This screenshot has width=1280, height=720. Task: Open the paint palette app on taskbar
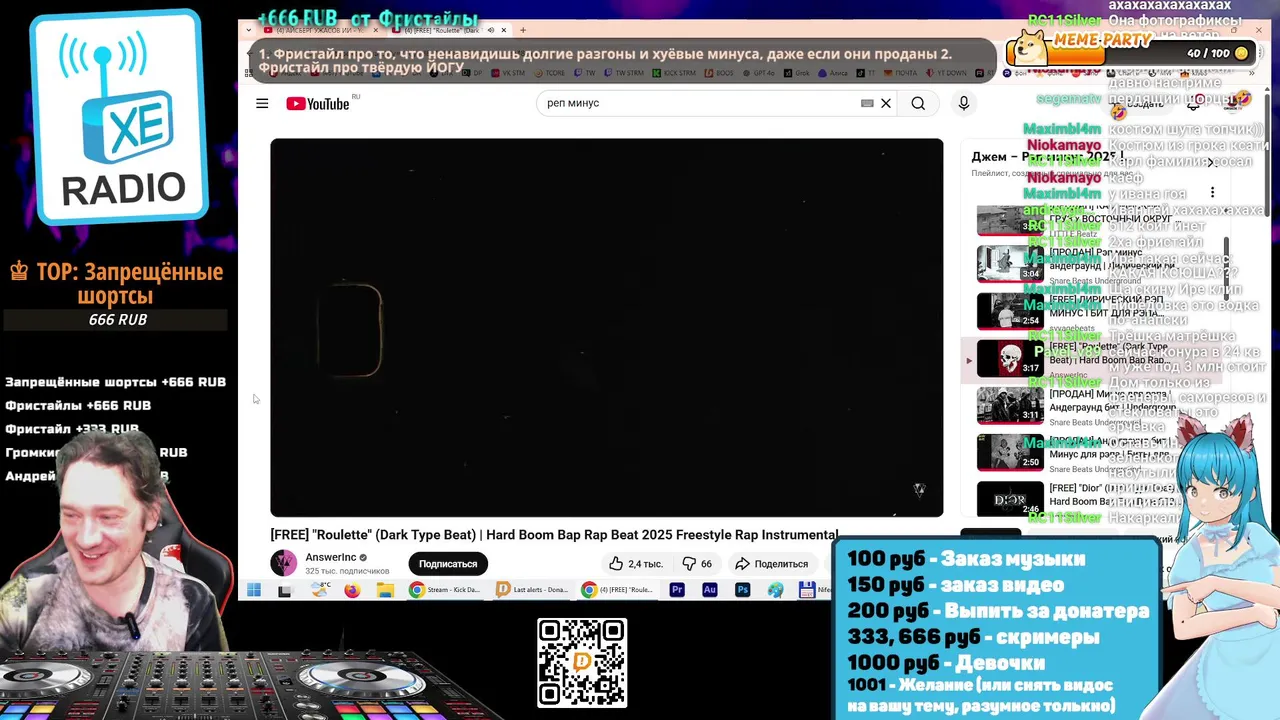click(x=775, y=590)
